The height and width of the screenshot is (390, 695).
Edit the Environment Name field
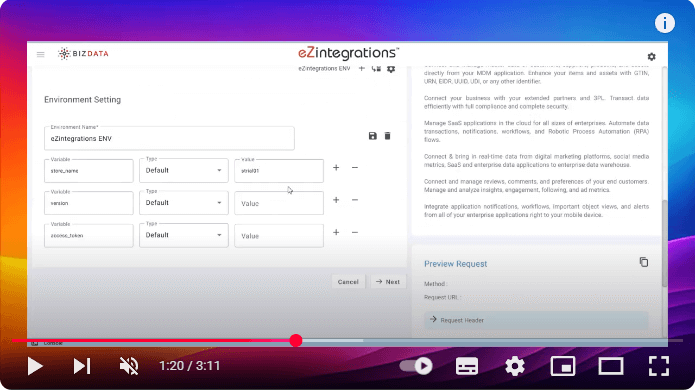click(x=169, y=138)
